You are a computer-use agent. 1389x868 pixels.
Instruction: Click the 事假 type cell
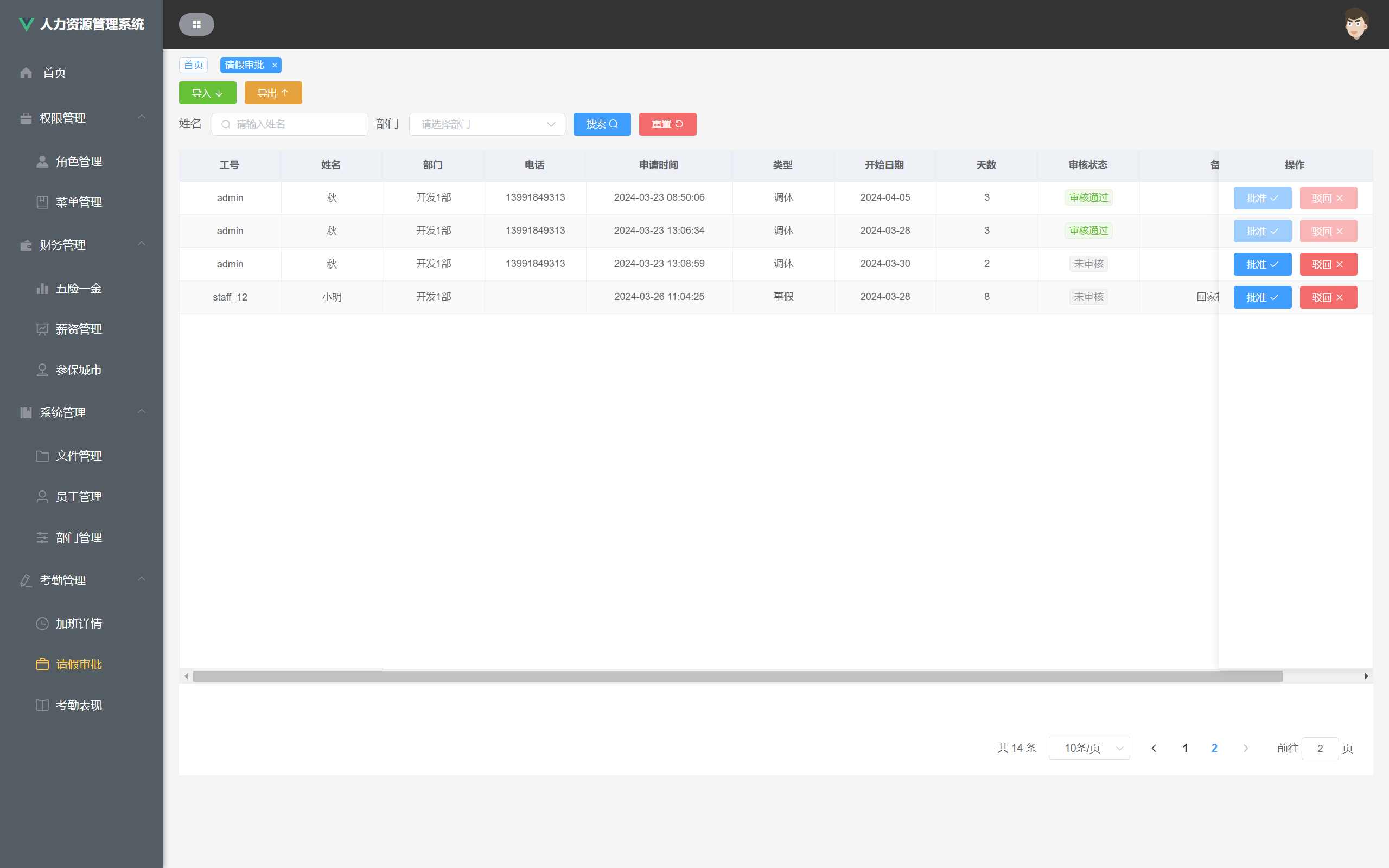(x=783, y=297)
